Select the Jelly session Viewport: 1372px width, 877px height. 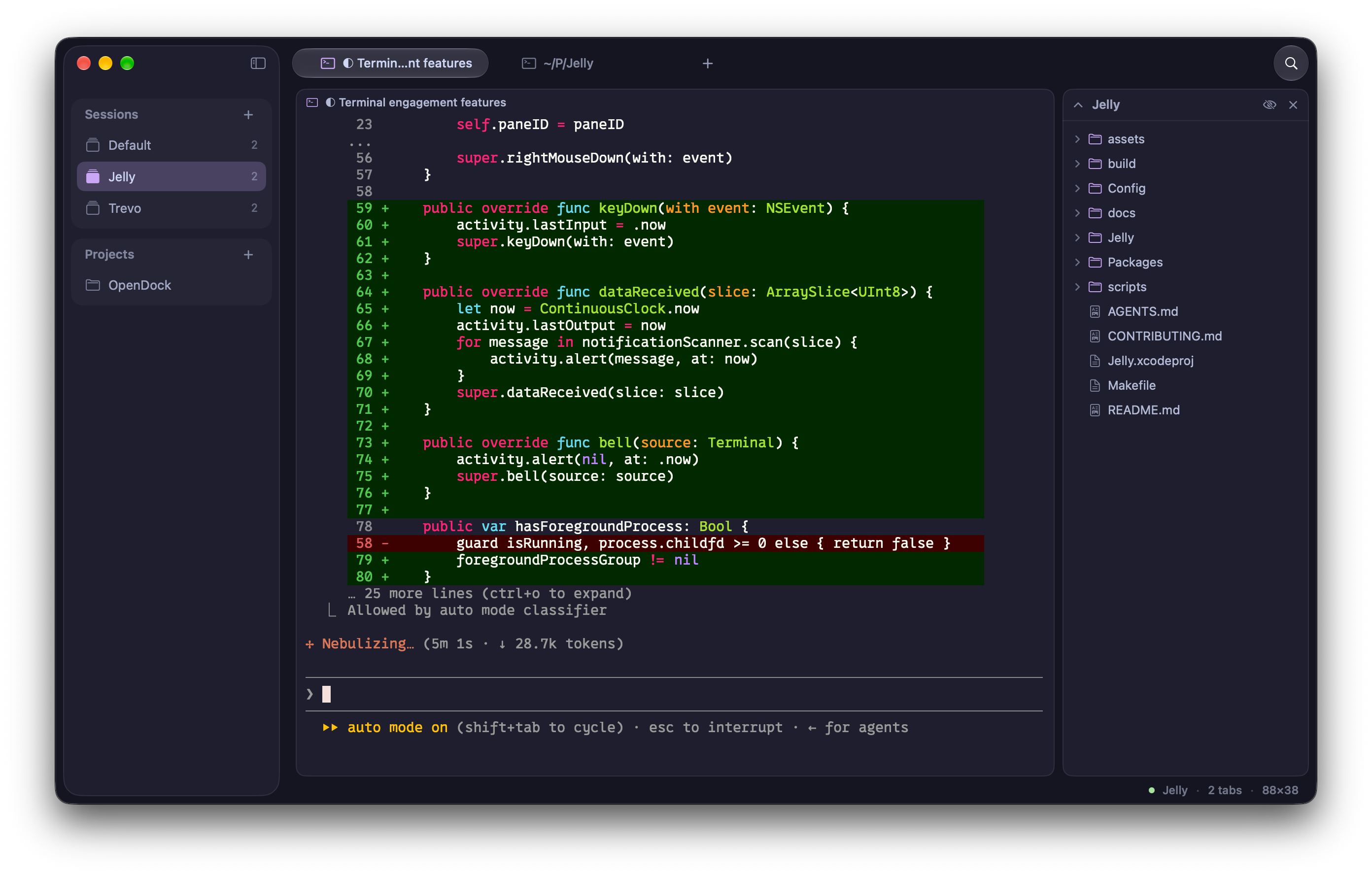[171, 176]
